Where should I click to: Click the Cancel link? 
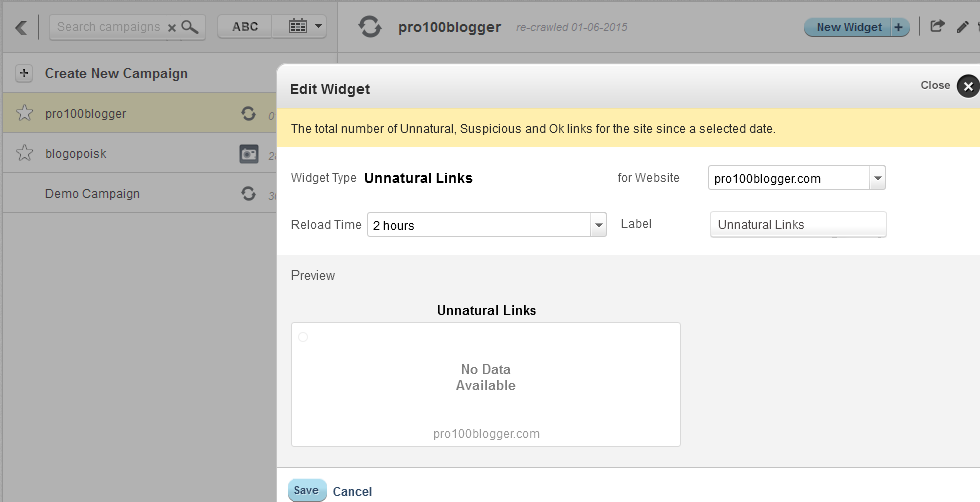point(352,491)
